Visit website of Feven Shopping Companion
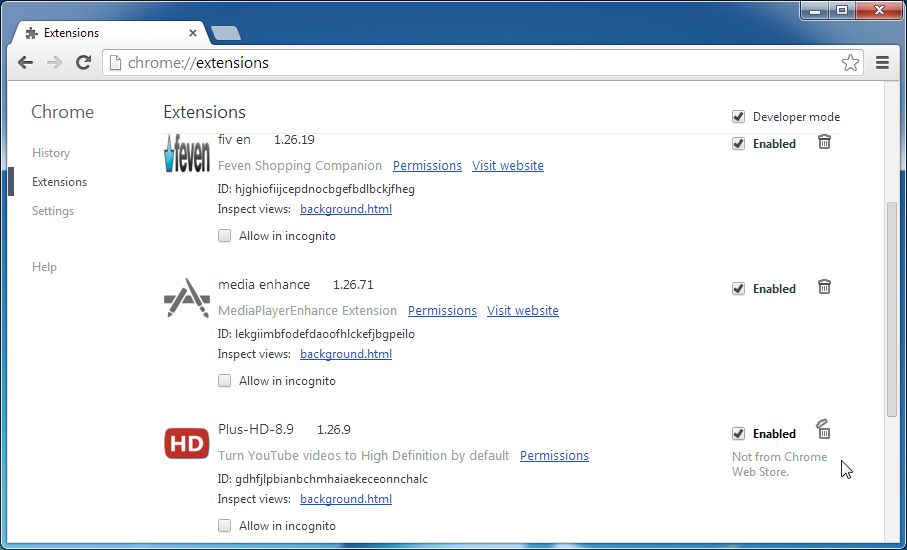907x550 pixels. (508, 165)
